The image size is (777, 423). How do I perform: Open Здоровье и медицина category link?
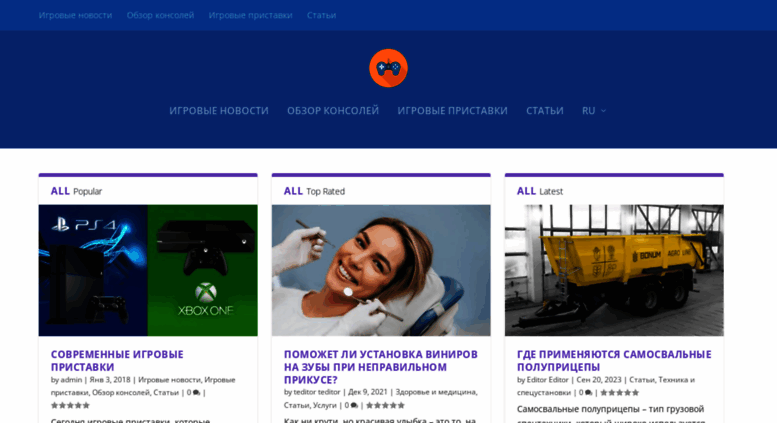click(436, 392)
